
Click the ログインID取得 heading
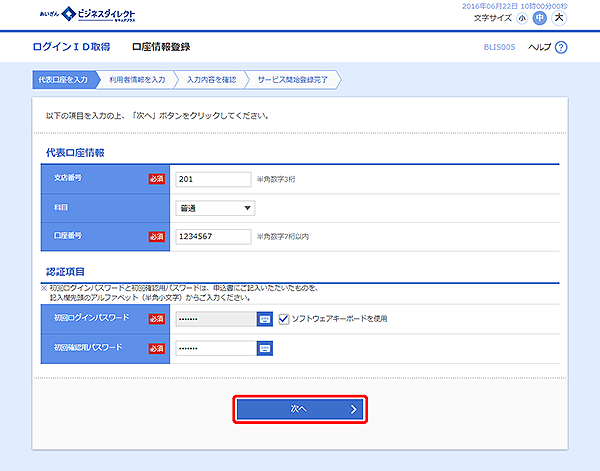(x=72, y=47)
